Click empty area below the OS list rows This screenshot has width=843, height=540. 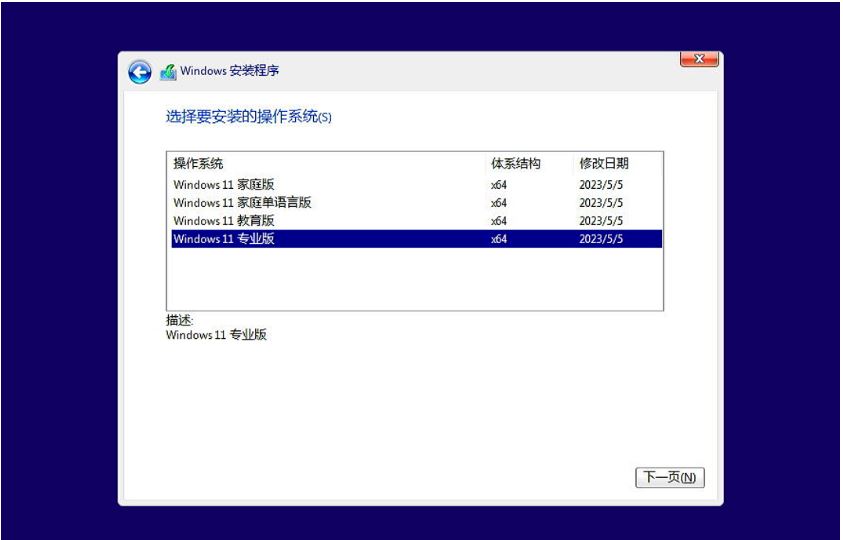414,279
